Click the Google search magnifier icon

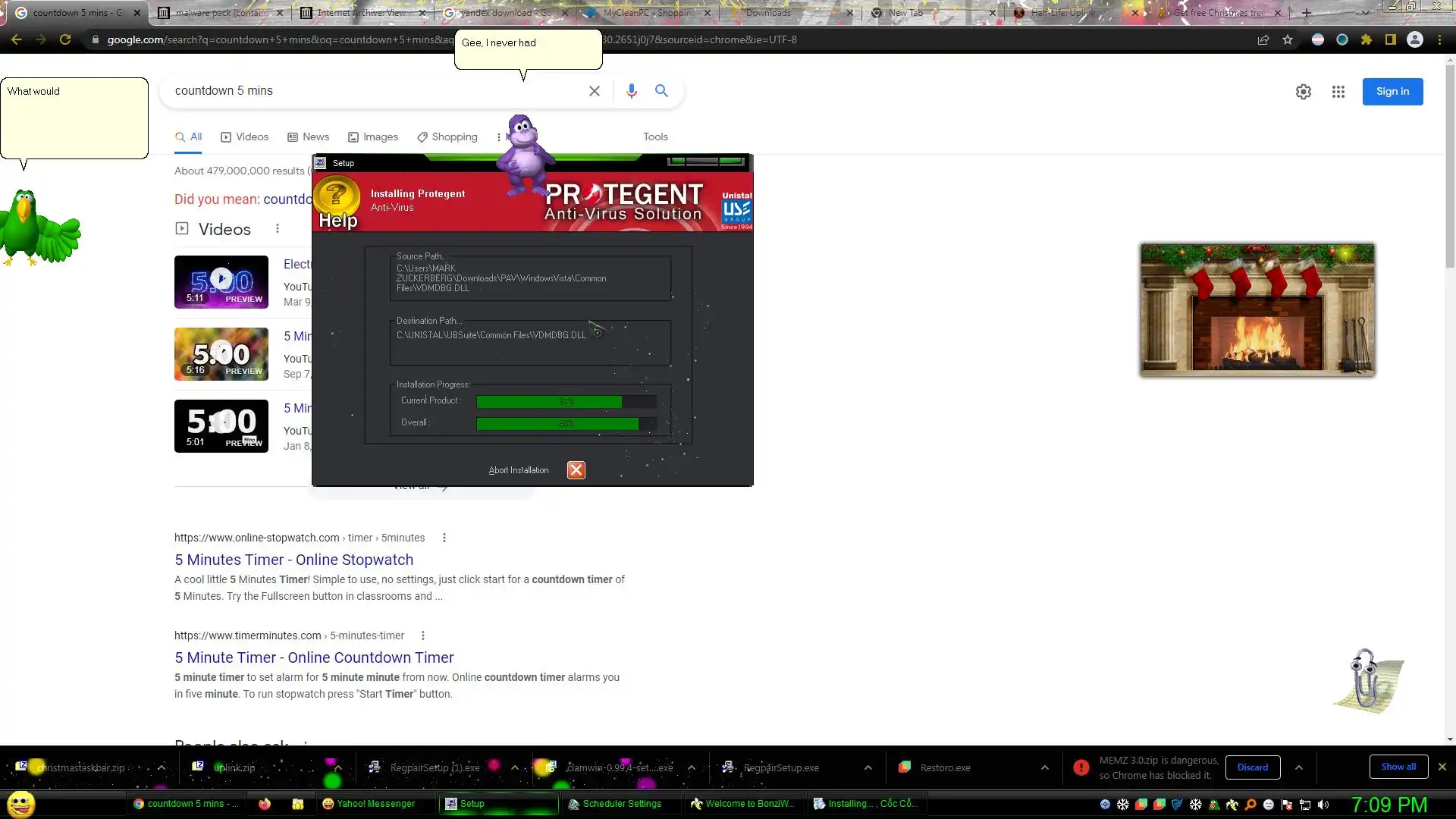click(661, 91)
